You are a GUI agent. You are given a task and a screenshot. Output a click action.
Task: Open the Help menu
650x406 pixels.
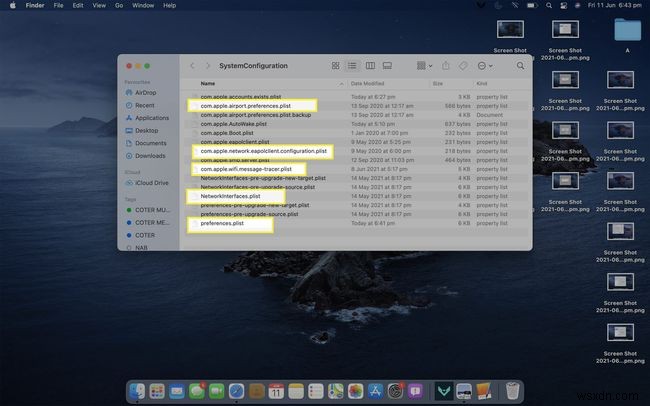(x=170, y=5)
